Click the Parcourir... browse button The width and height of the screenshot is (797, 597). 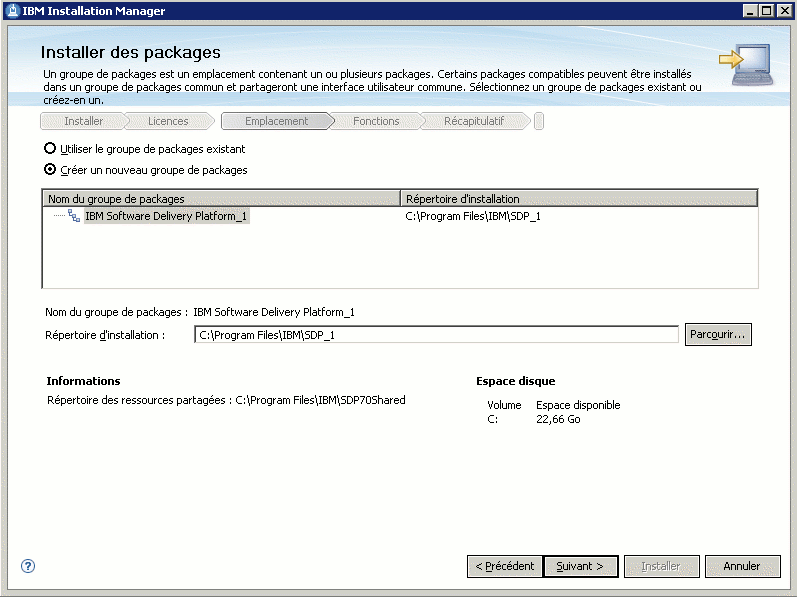(x=718, y=334)
